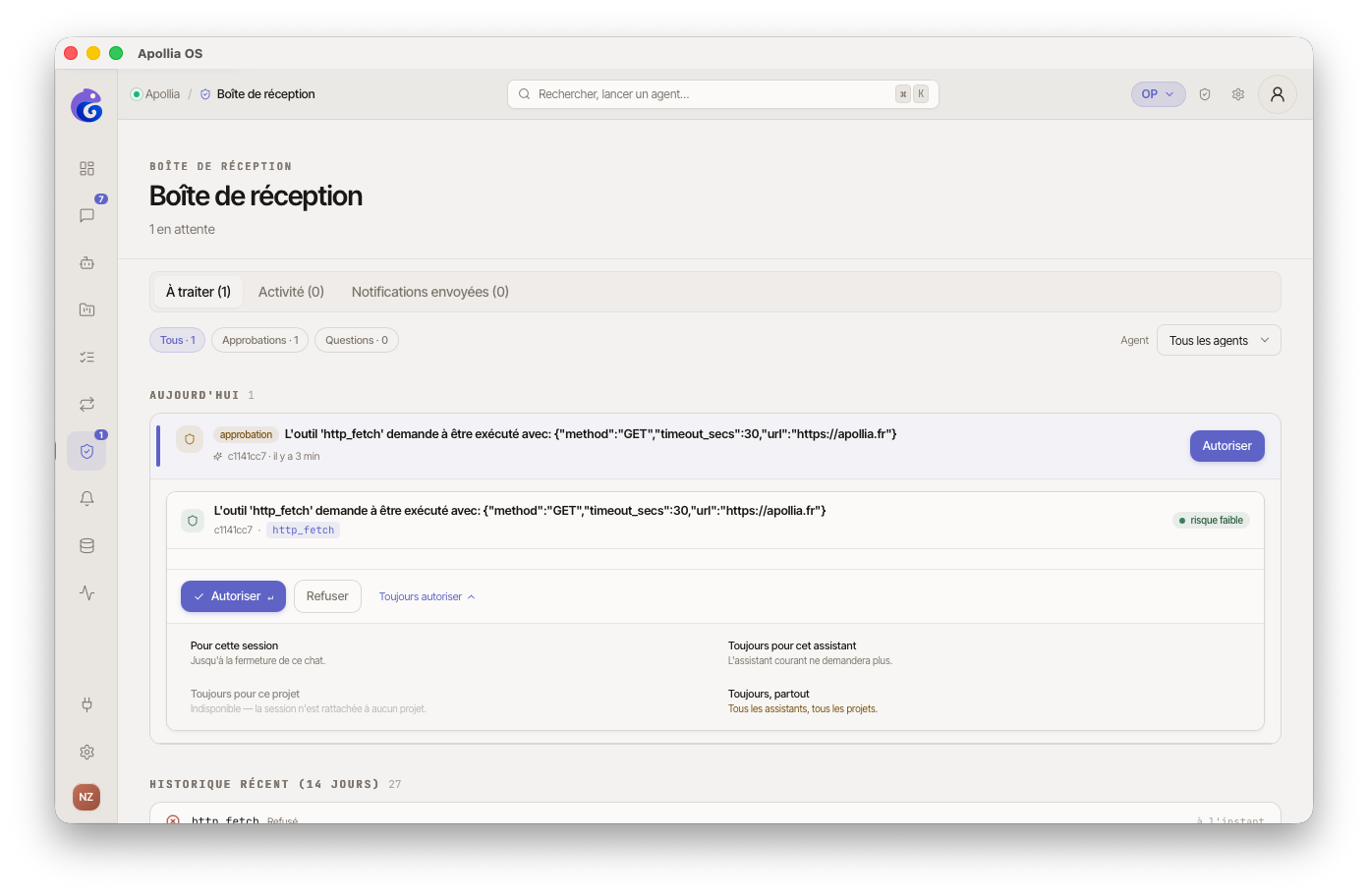The image size is (1368, 896).
Task: Click the Refuser button
Action: pos(327,596)
